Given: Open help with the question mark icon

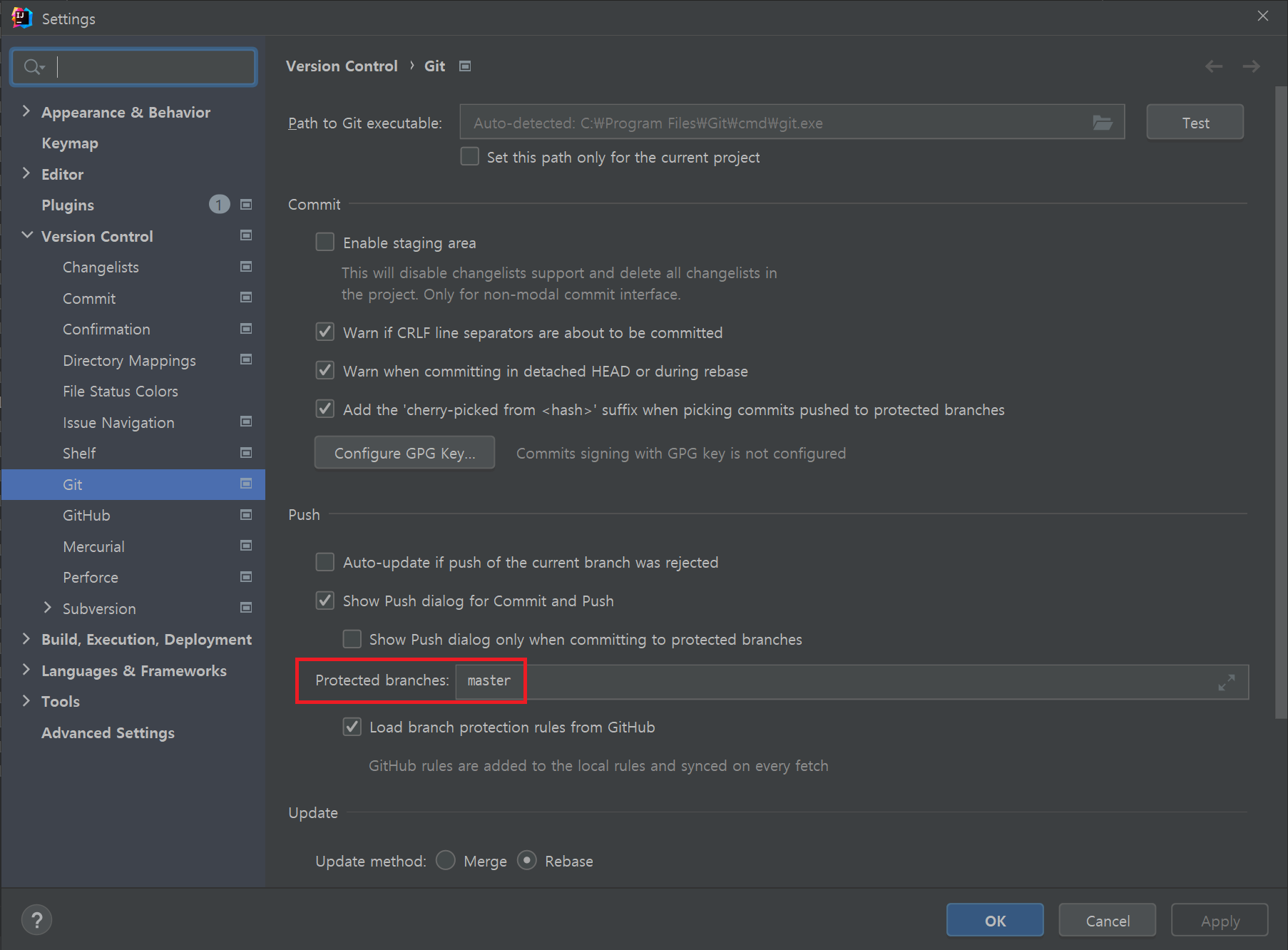Looking at the screenshot, I should 37,920.
